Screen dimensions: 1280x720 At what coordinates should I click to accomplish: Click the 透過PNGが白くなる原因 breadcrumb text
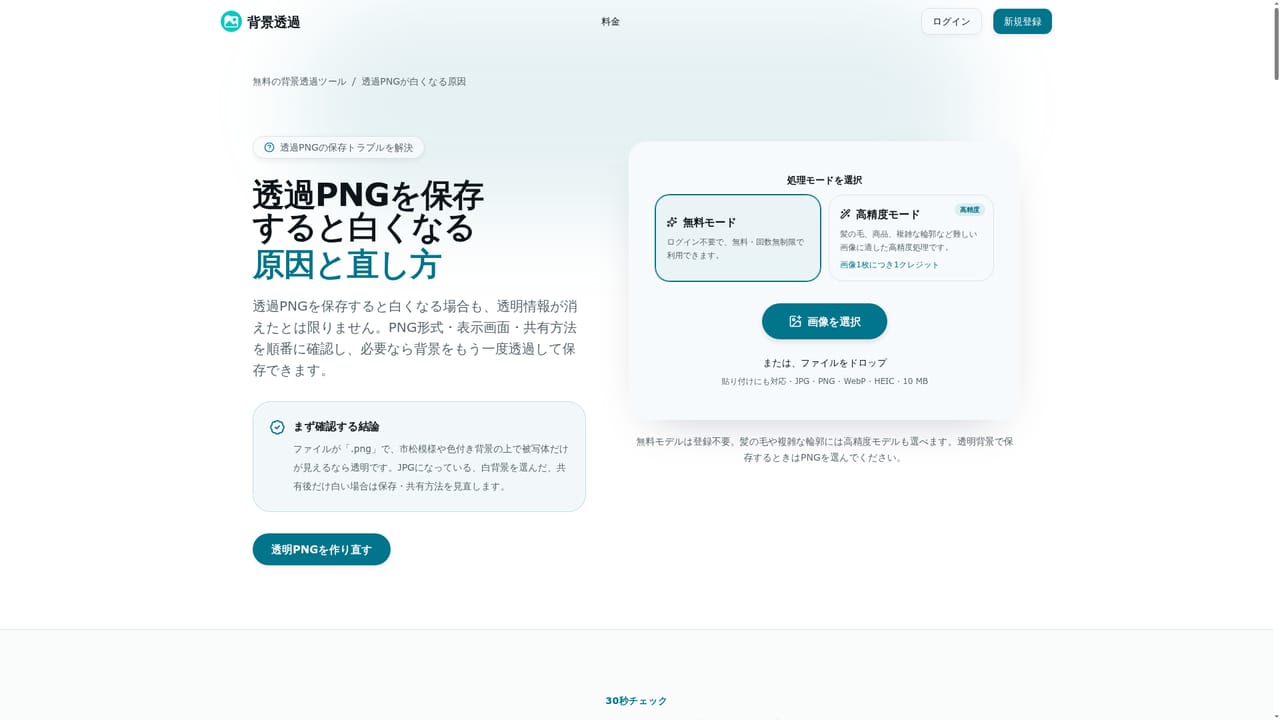413,82
